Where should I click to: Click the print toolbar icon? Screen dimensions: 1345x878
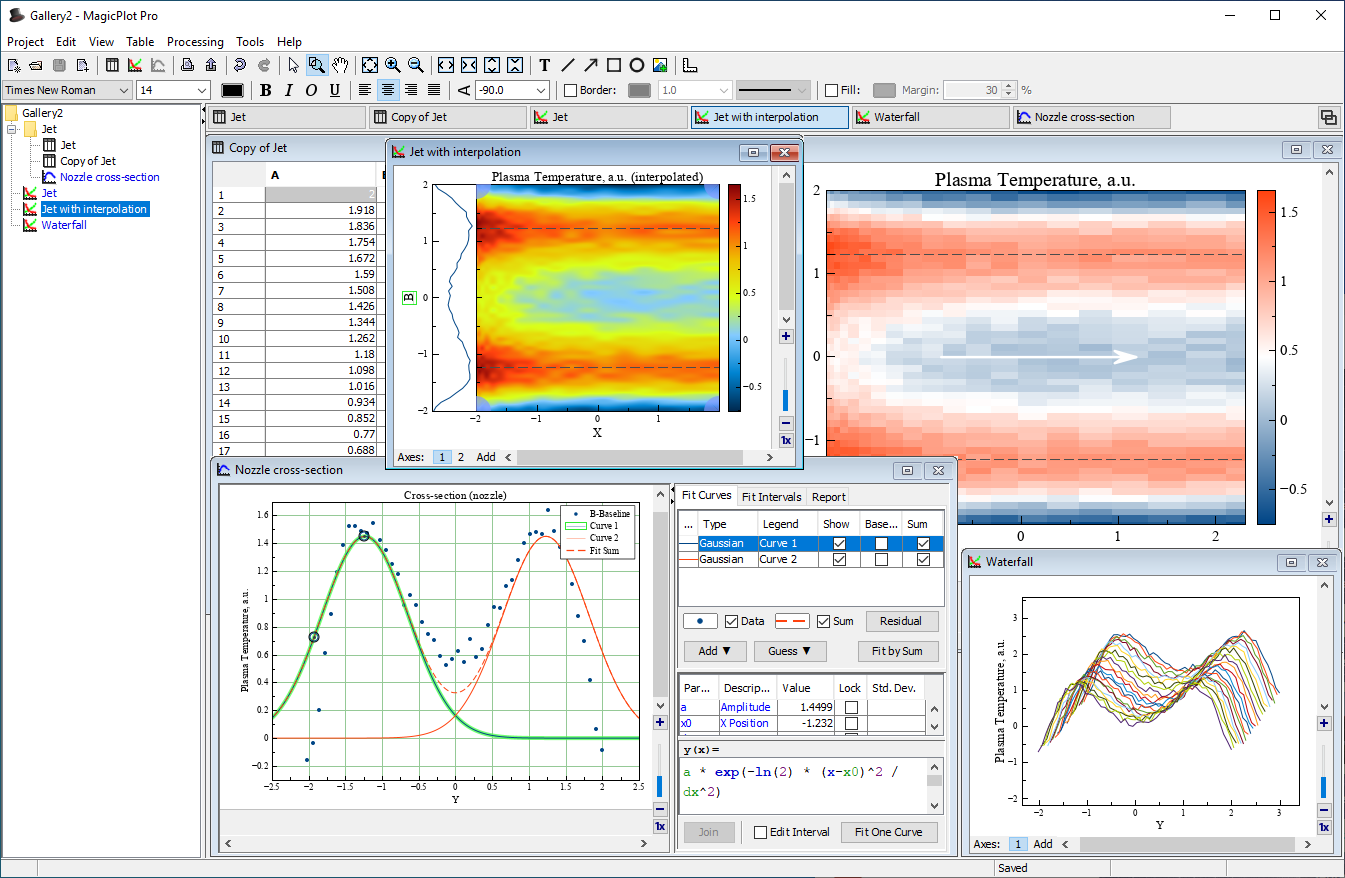[x=188, y=65]
